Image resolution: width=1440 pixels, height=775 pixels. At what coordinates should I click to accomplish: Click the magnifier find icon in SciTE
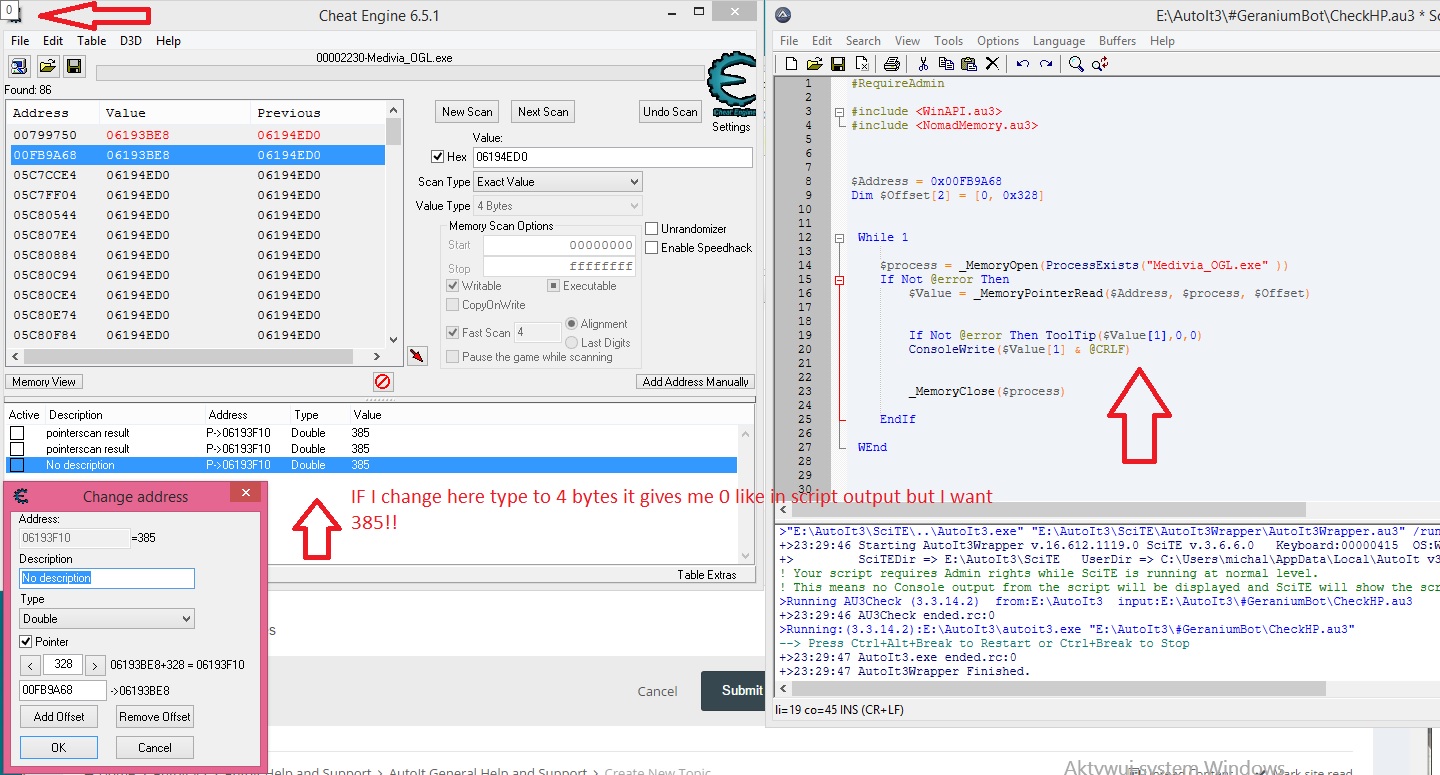pyautogui.click(x=1076, y=64)
